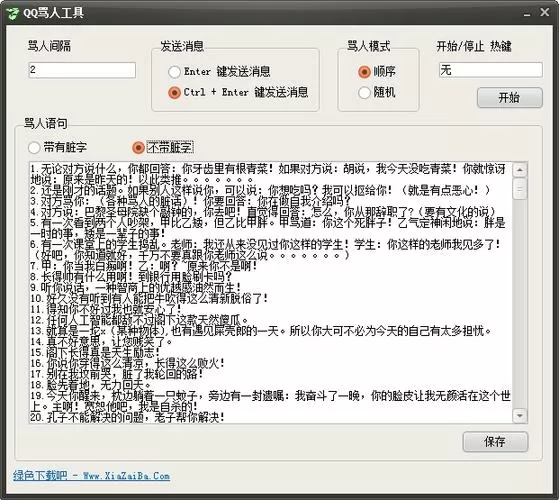
Task: Click the scrollbar thumb in the phrases list
Action: coord(520,189)
